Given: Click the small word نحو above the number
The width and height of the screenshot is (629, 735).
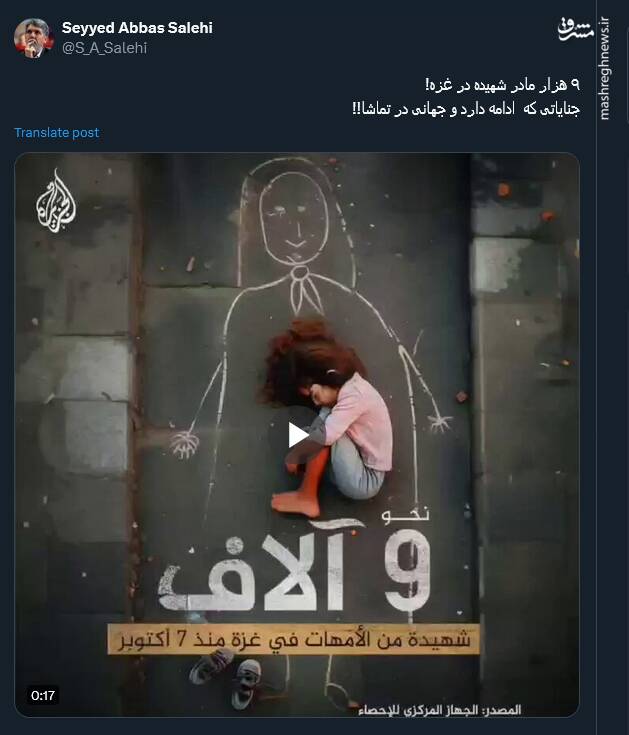Looking at the screenshot, I should click(406, 514).
